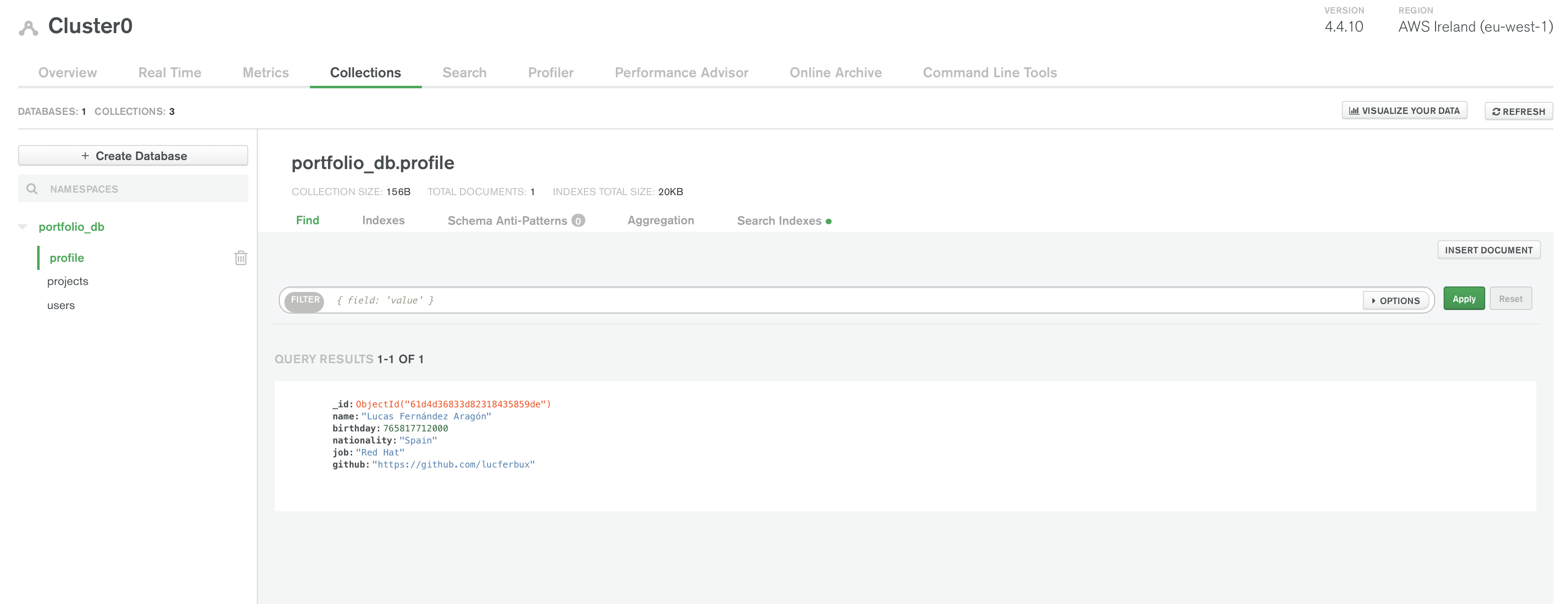Viewport: 1568px width, 604px height.
Task: Open the Performance Advisor tab
Action: point(681,72)
